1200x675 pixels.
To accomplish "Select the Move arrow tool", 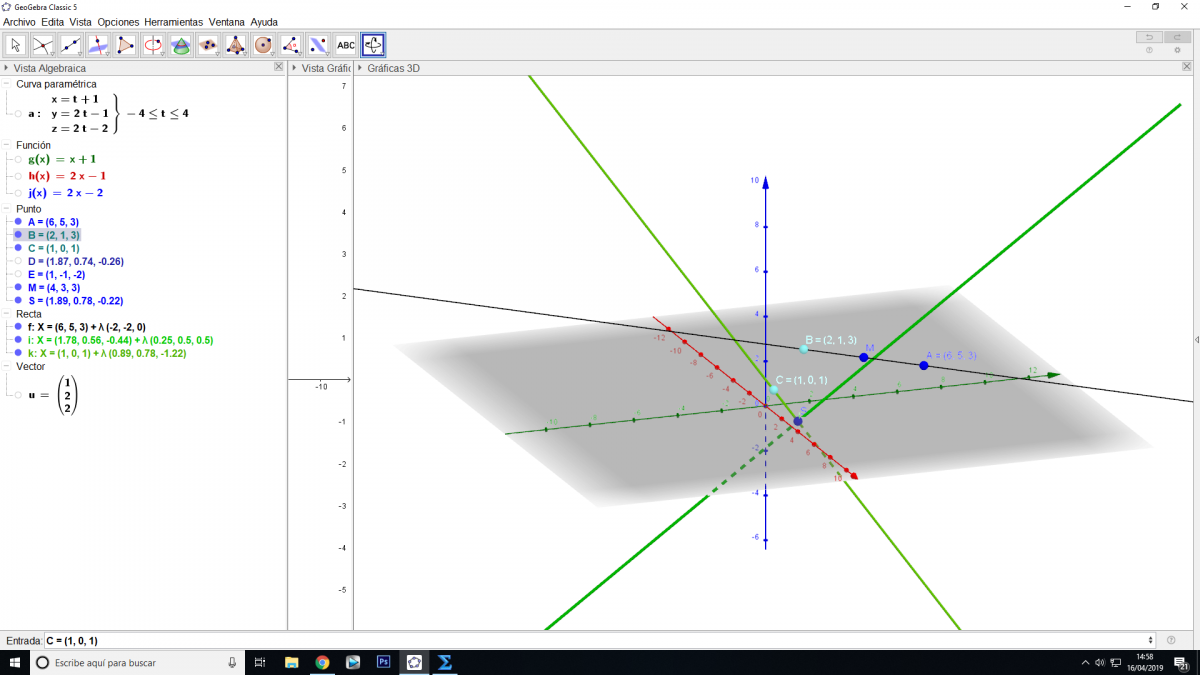I will coord(16,45).
